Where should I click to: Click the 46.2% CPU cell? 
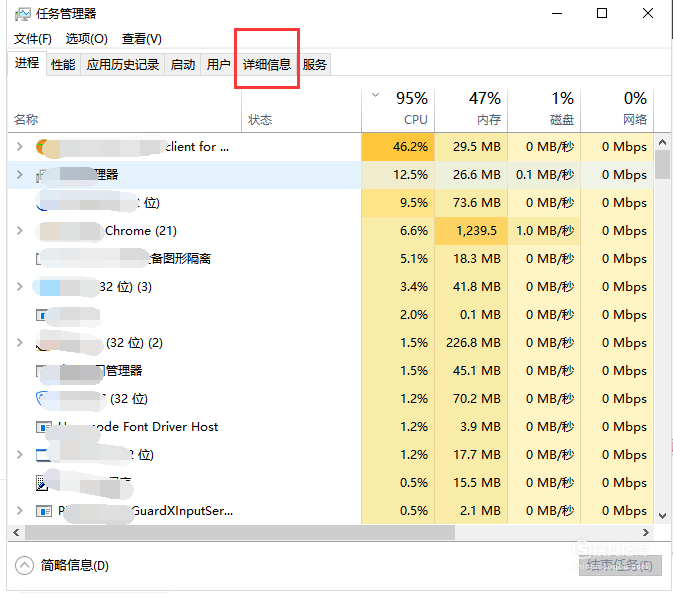tap(398, 147)
